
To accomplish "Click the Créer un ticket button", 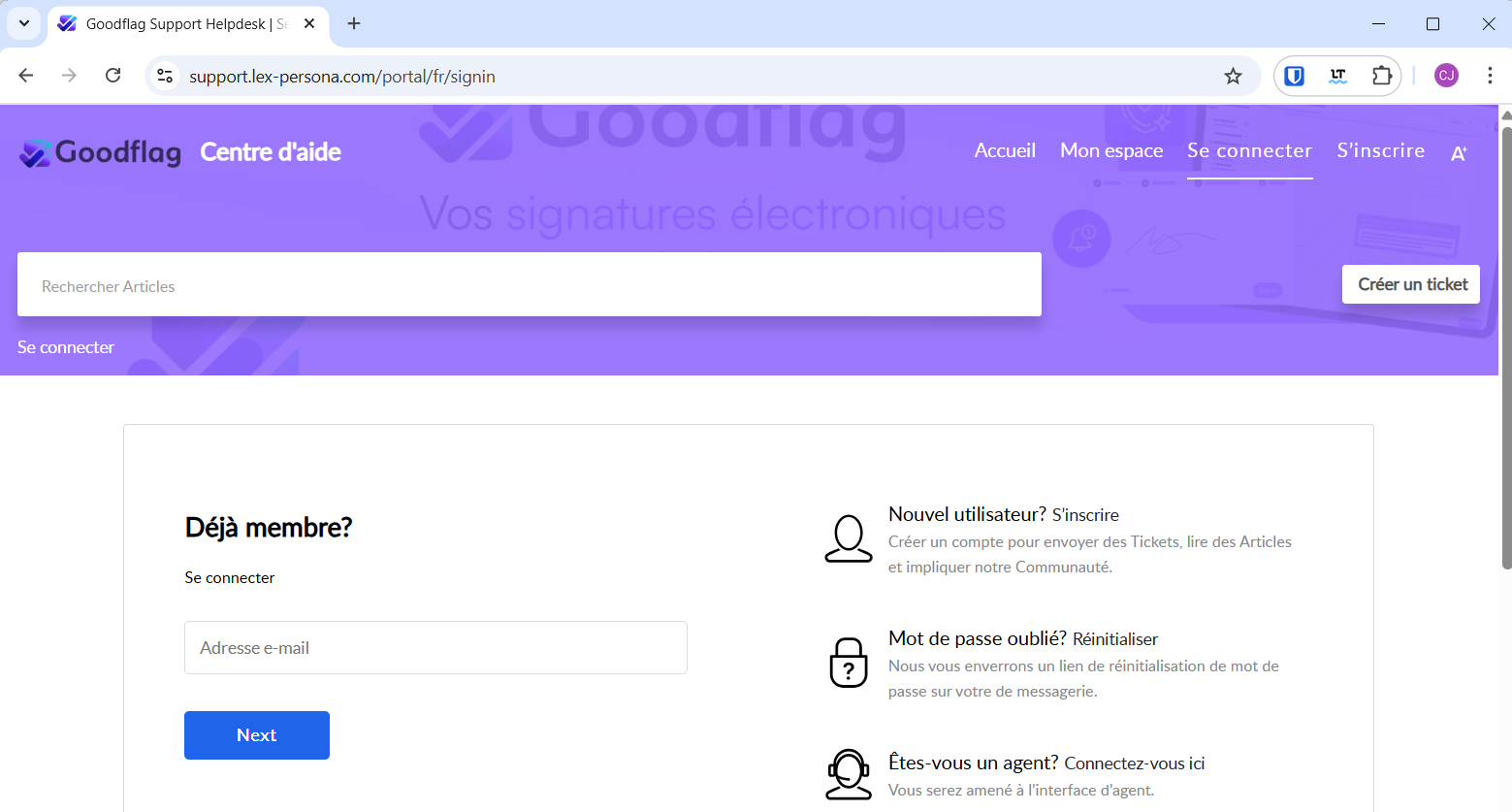I will point(1411,284).
